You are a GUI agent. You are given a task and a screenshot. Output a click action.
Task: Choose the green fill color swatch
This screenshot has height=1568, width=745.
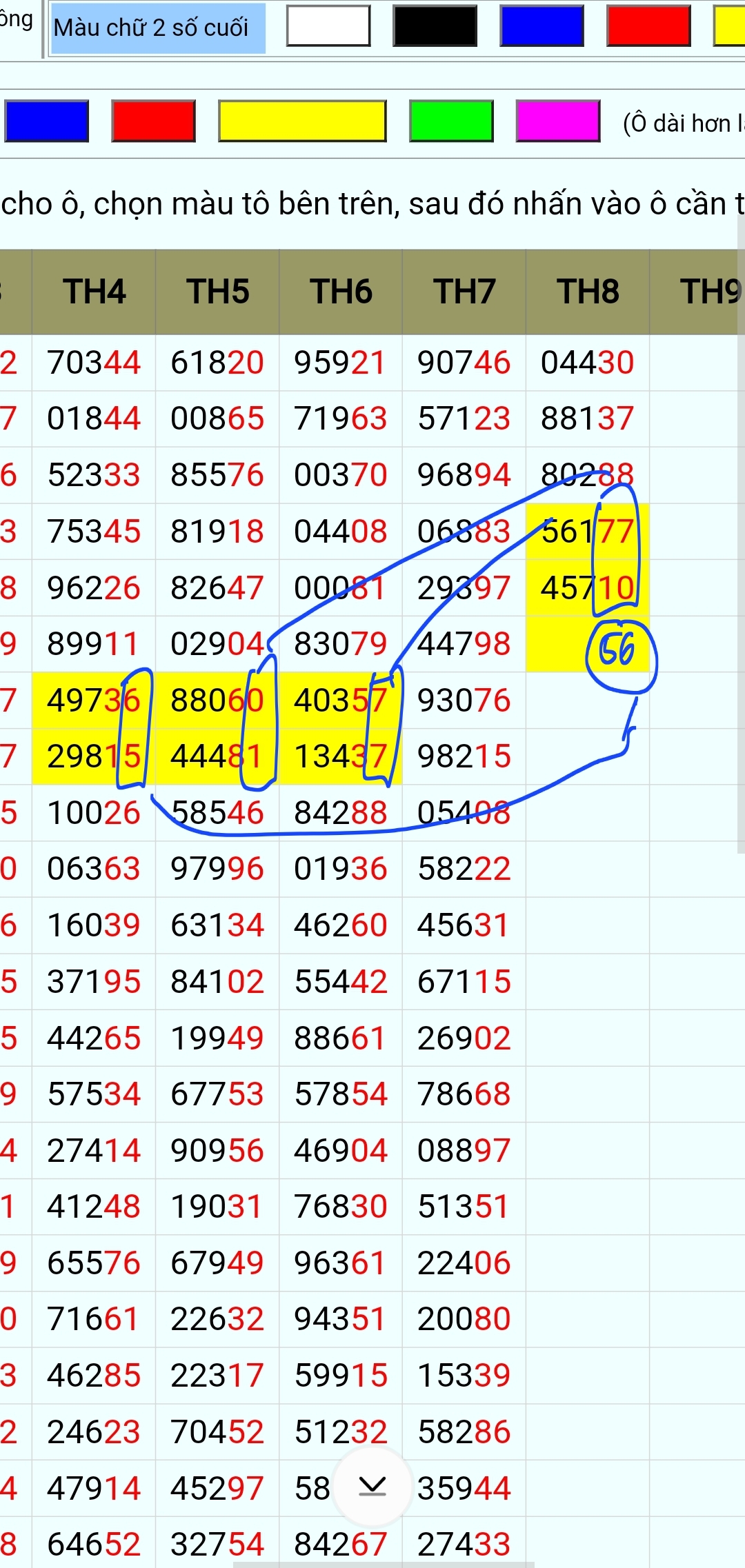coord(451,121)
